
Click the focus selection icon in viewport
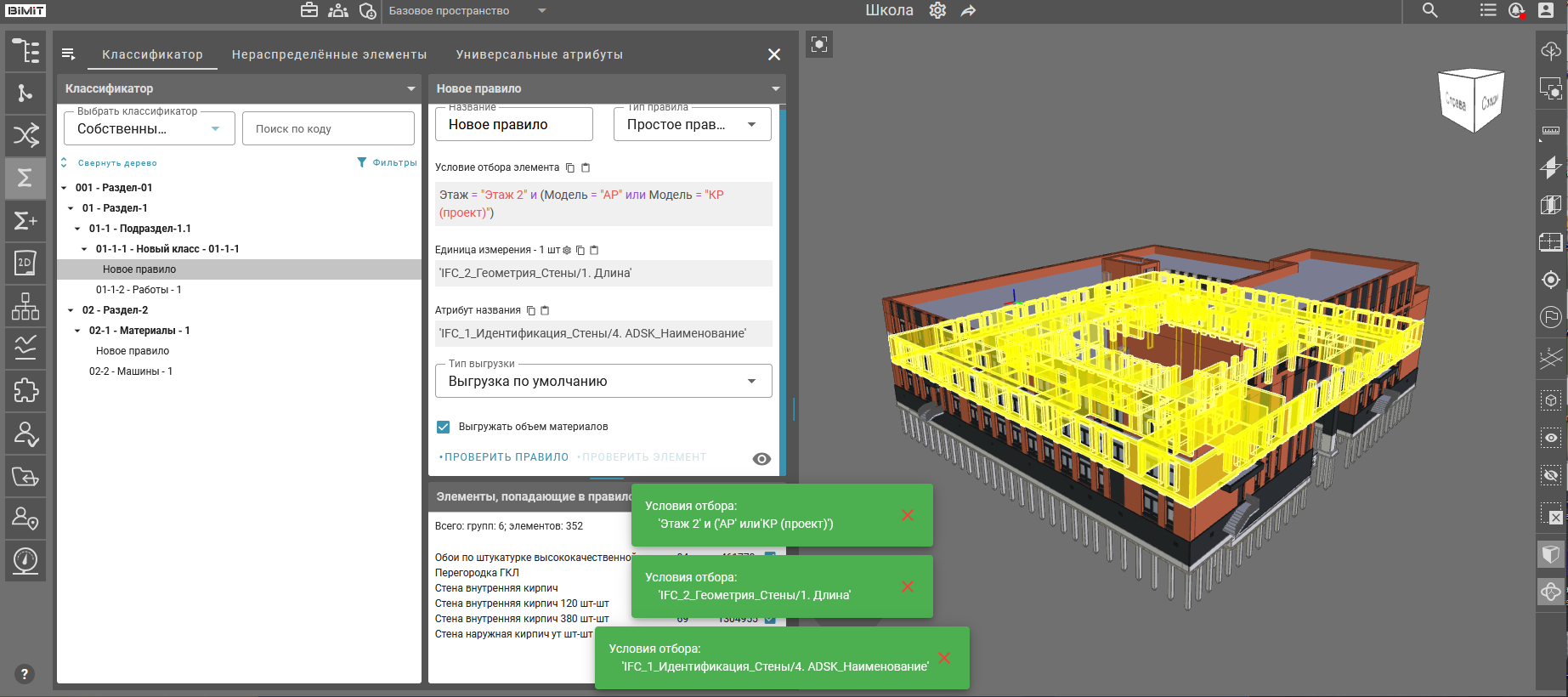pyautogui.click(x=819, y=44)
